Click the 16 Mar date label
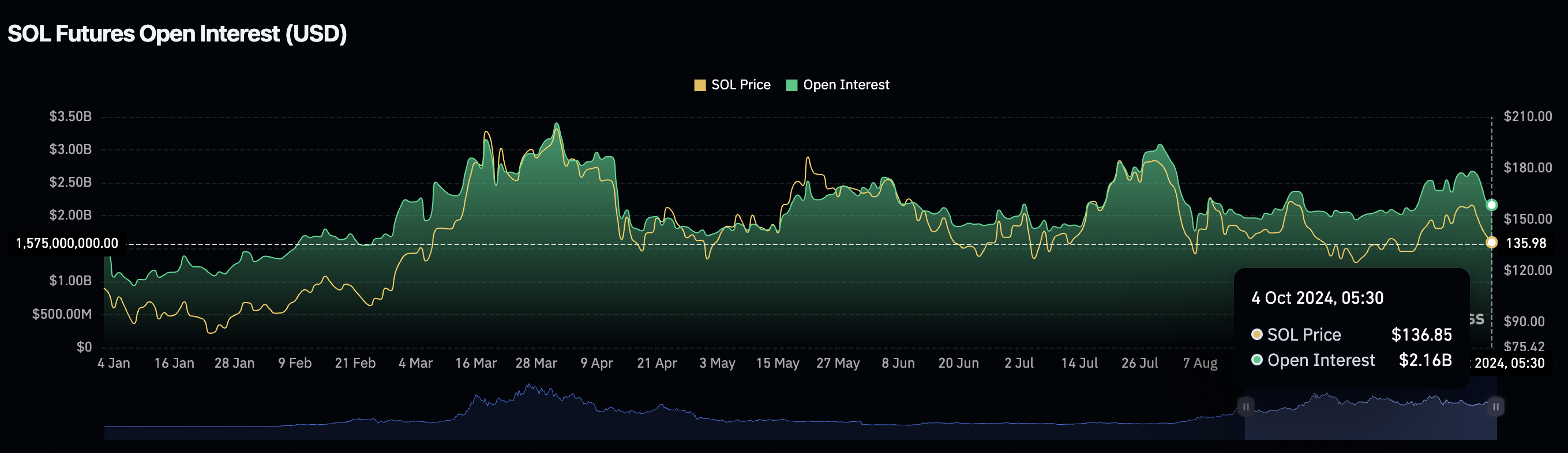The image size is (1568, 453). click(476, 363)
